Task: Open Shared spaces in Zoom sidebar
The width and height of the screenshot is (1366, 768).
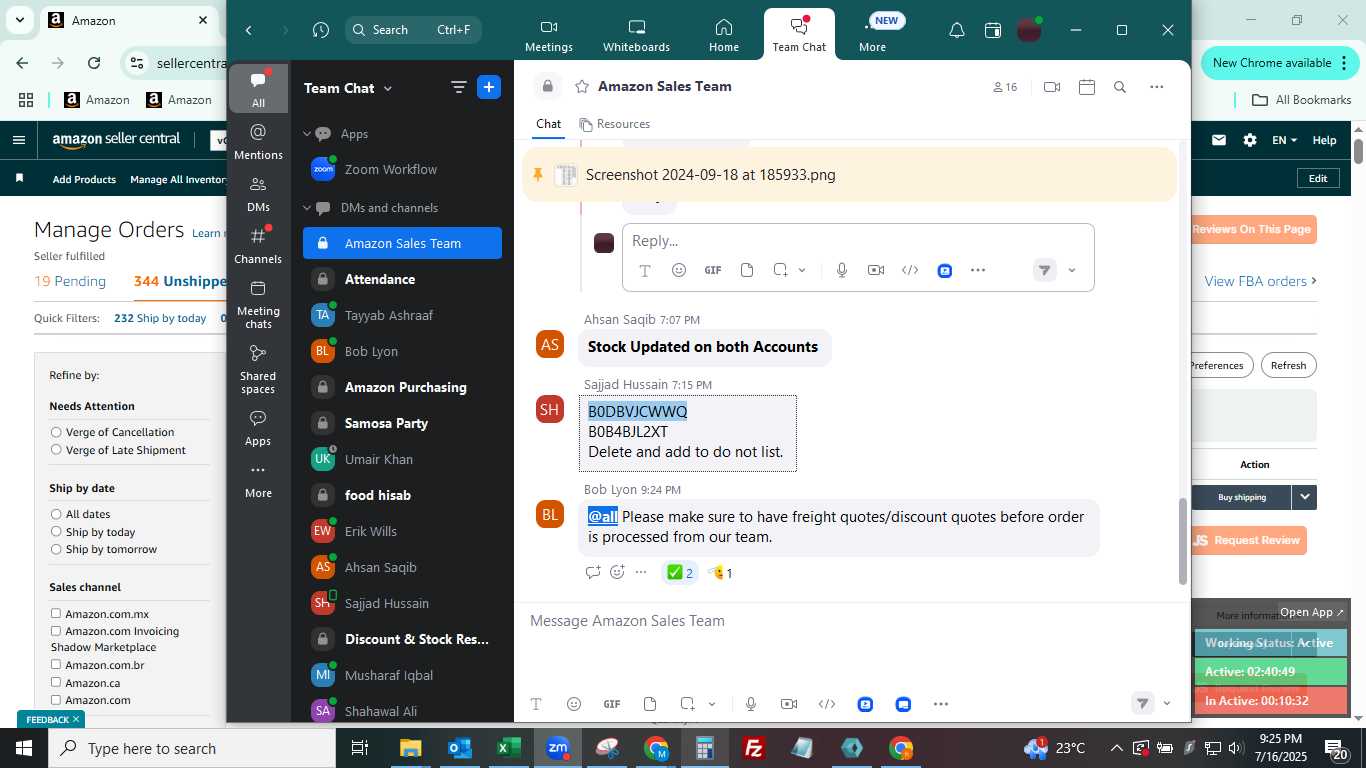Action: point(258,369)
